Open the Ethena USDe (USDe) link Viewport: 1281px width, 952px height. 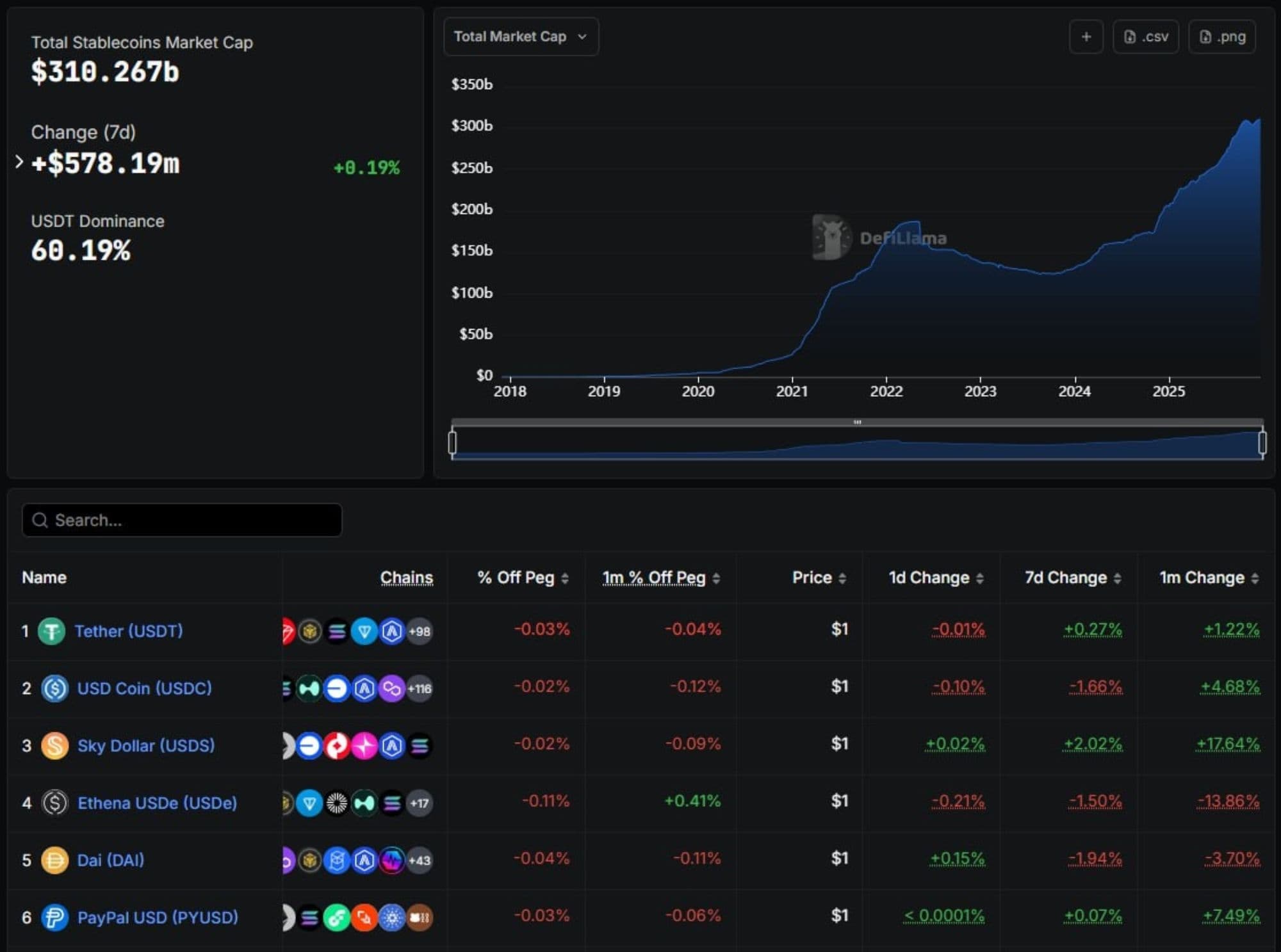pyautogui.click(x=157, y=803)
